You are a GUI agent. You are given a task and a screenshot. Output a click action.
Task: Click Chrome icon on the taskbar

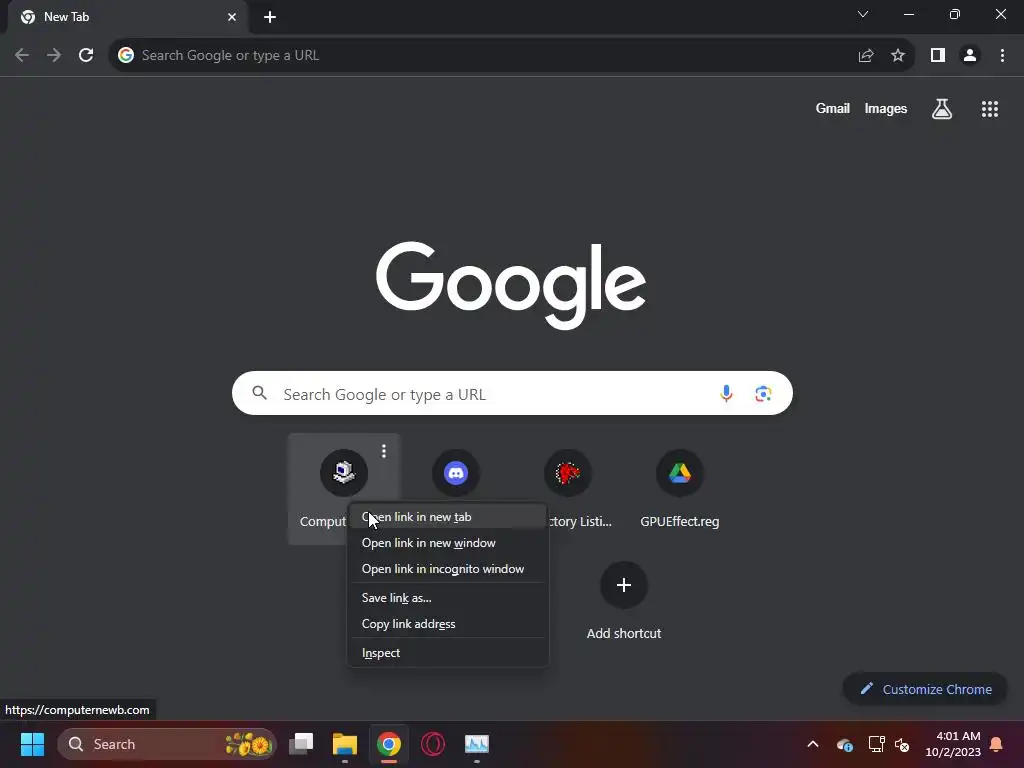389,744
